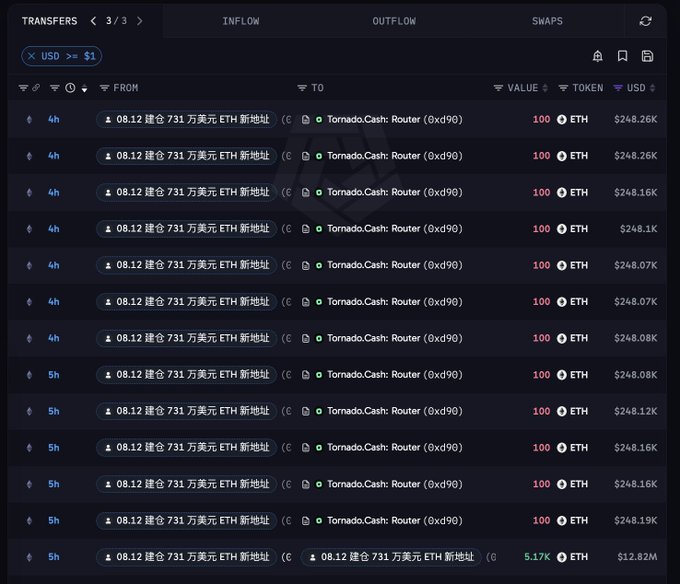Click the 100 value in the $248.1K row
Viewport: 680px width, 584px height.
(x=541, y=228)
